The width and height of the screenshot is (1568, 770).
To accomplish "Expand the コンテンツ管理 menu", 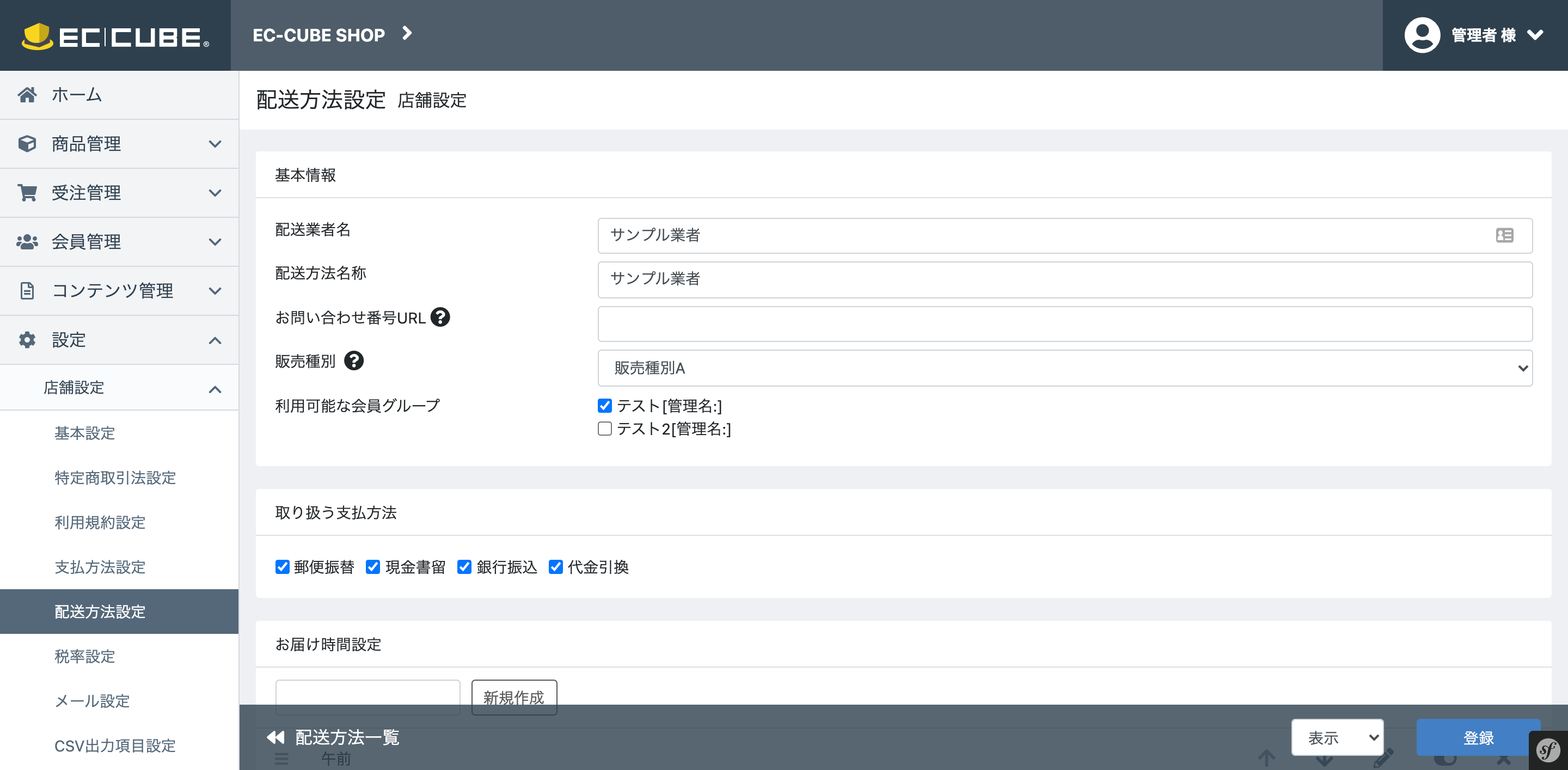I will pyautogui.click(x=119, y=291).
